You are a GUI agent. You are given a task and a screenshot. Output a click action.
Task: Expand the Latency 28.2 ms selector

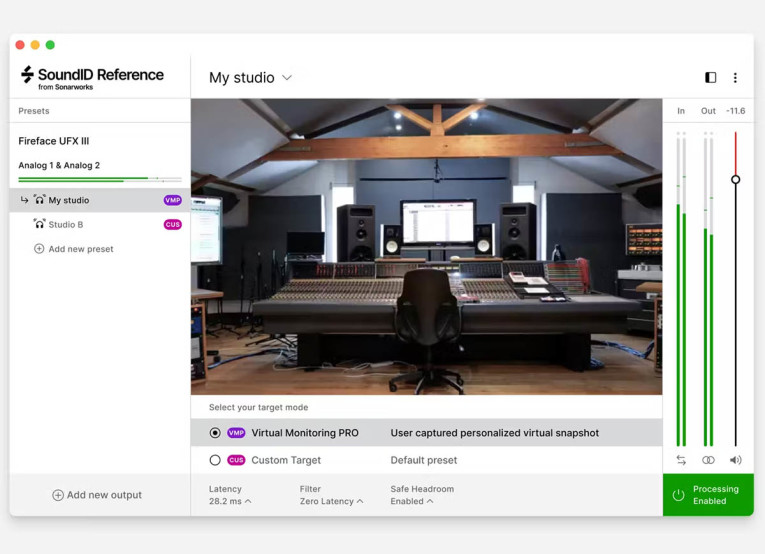230,501
